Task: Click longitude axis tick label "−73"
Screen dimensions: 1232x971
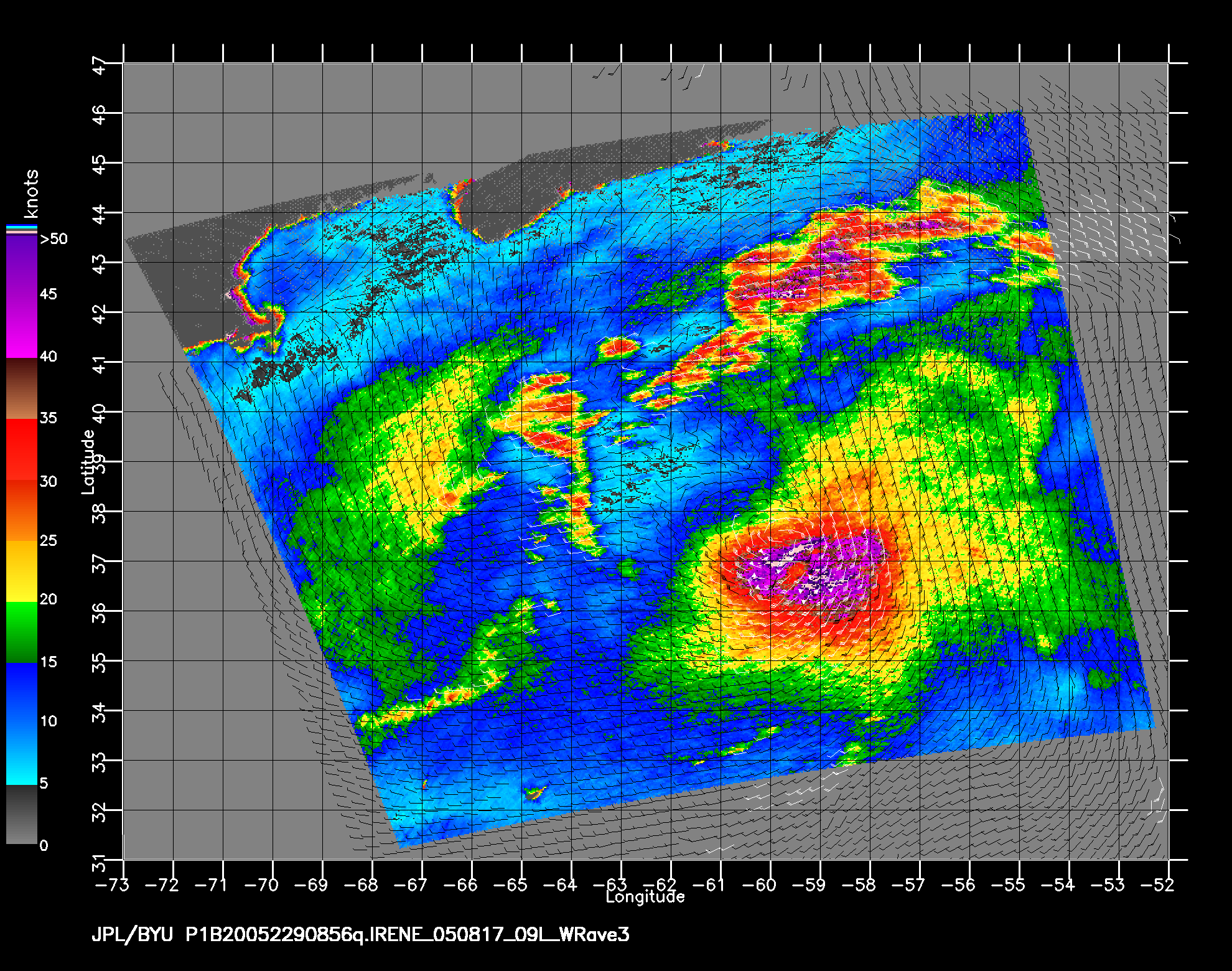Action: click(x=112, y=884)
